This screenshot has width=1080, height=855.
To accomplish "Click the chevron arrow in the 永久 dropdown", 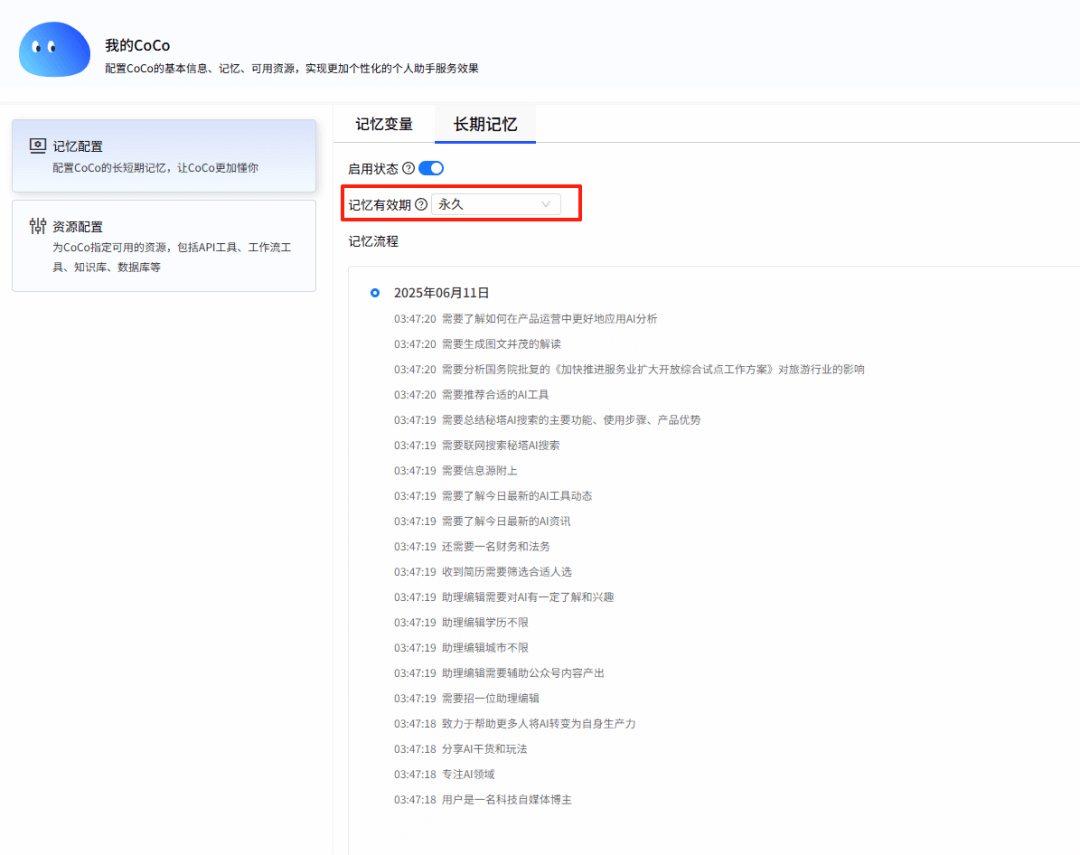I will [546, 205].
